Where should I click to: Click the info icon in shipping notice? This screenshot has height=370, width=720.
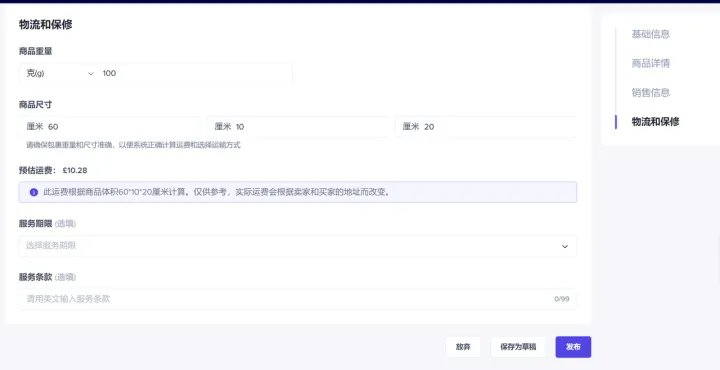(34, 192)
